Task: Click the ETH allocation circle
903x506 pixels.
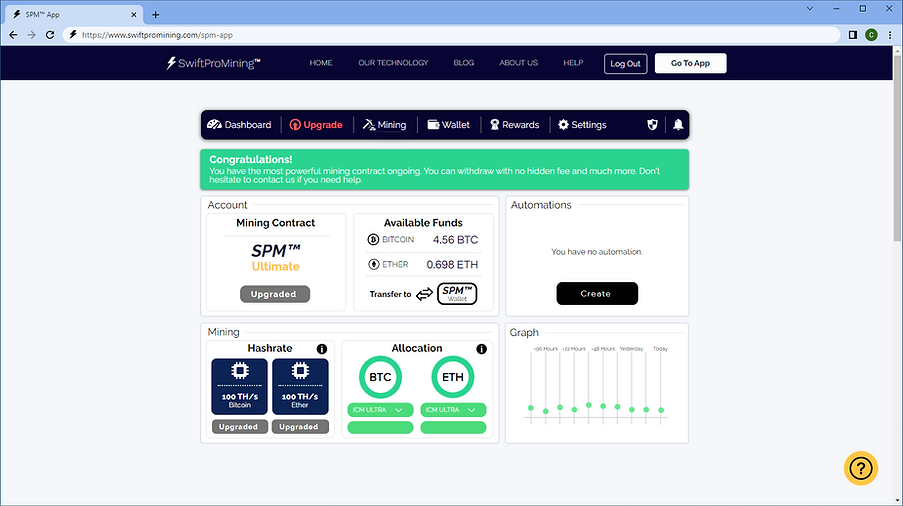Action: pos(453,377)
